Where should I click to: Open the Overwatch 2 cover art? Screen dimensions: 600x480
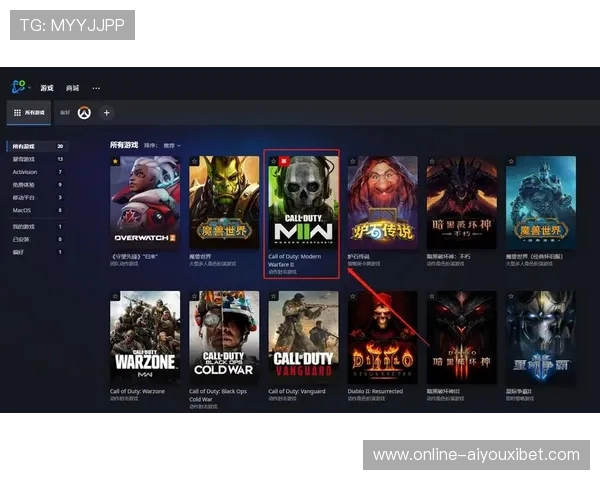click(x=145, y=202)
